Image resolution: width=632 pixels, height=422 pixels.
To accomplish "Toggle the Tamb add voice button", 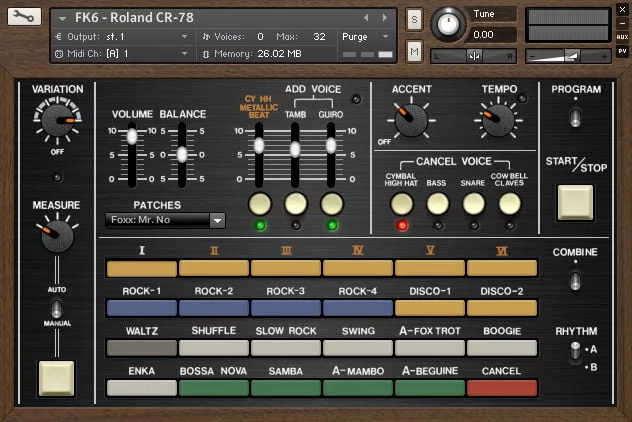I will (296, 204).
